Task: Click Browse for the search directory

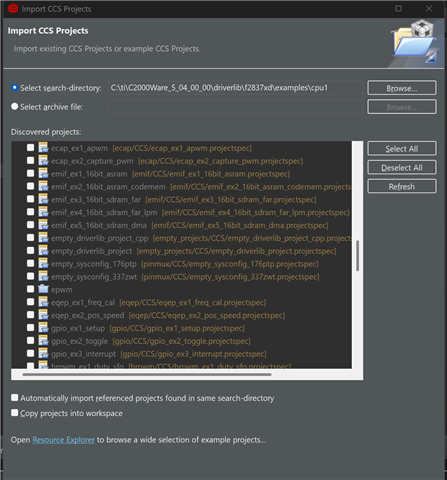Action: (402, 88)
